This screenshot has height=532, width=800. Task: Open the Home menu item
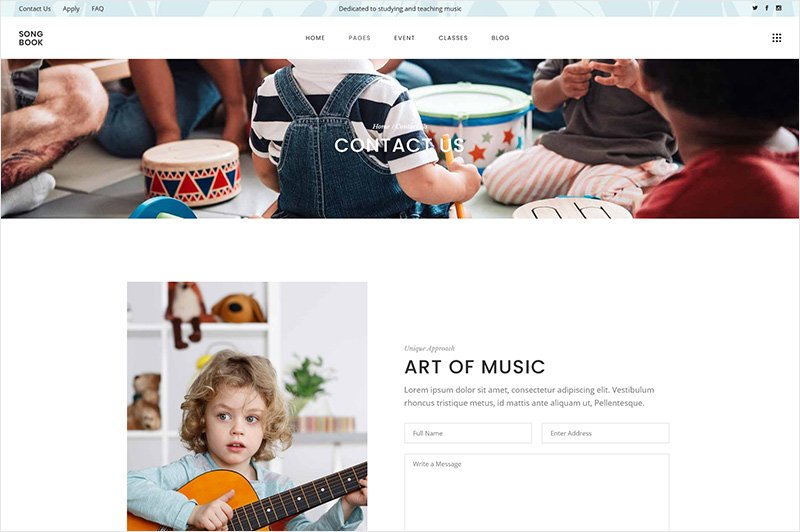pos(315,38)
